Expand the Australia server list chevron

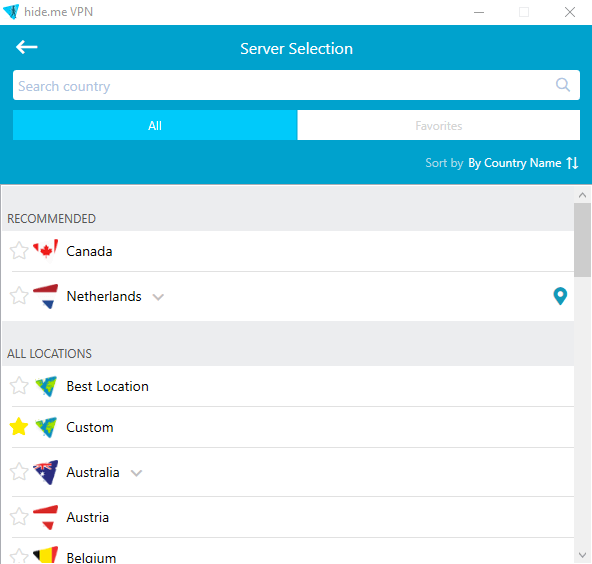[x=136, y=473]
